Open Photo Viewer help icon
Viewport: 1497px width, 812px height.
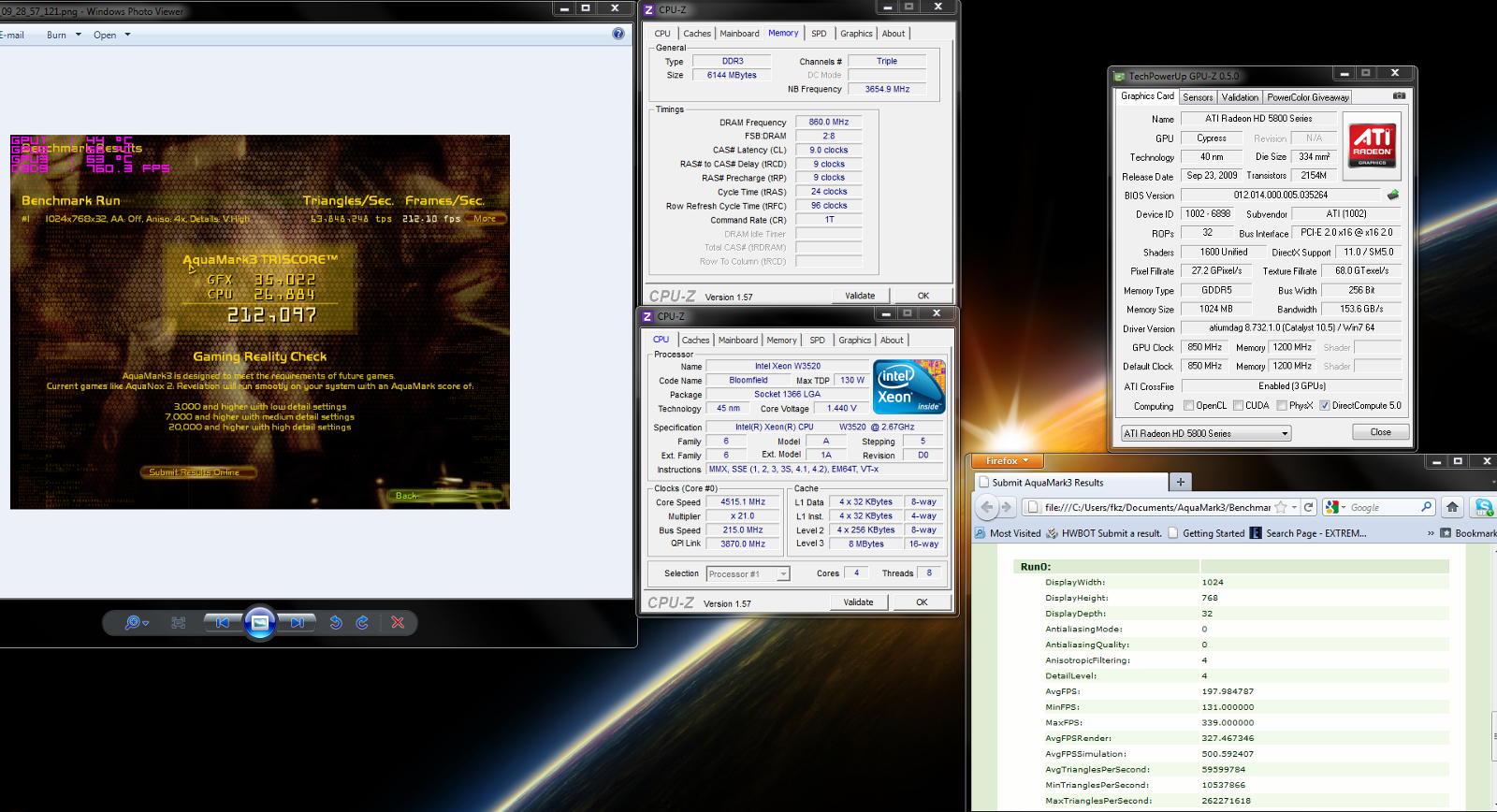pyautogui.click(x=618, y=34)
